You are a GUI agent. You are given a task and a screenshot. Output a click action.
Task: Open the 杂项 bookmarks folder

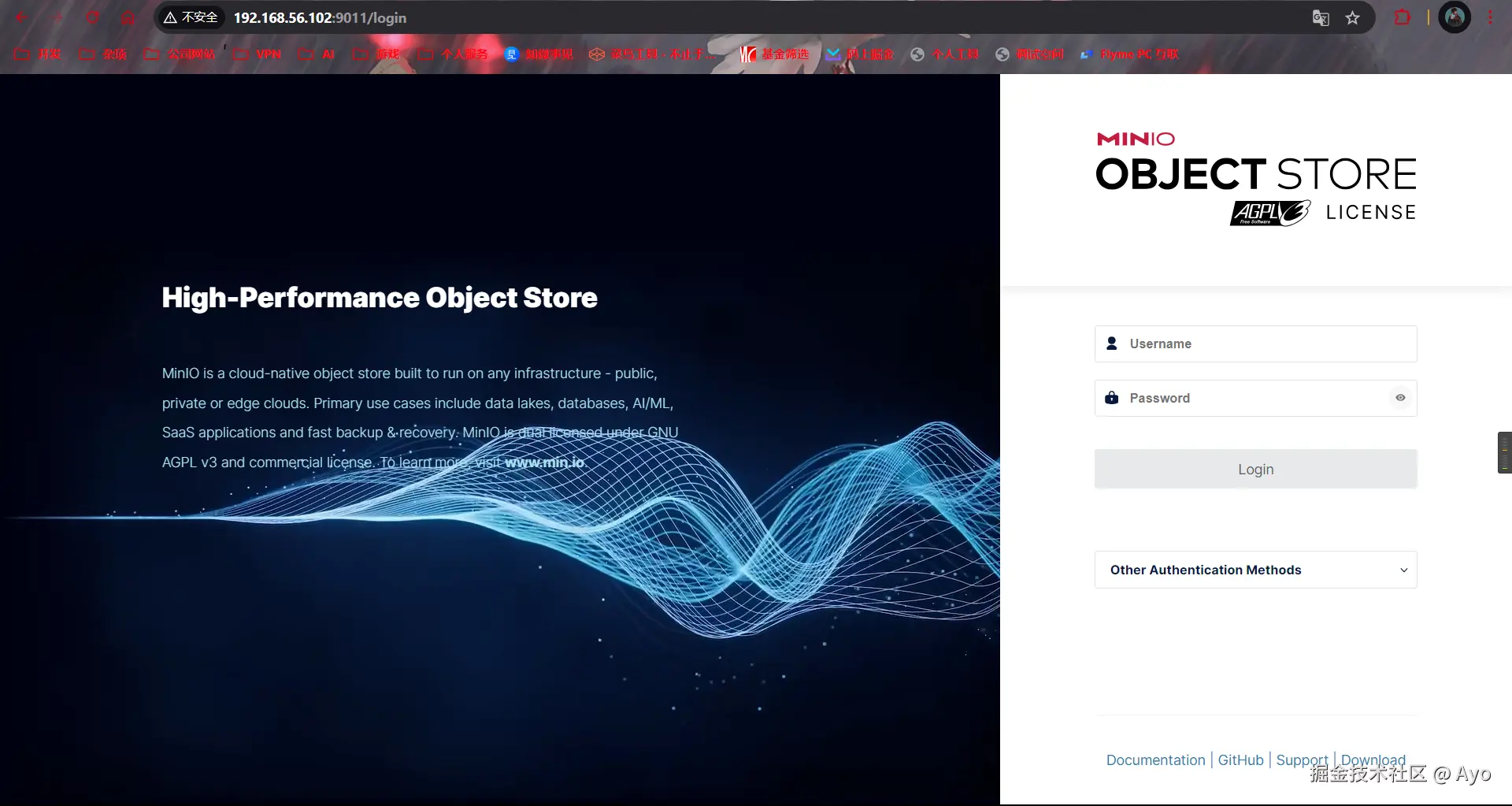[102, 54]
